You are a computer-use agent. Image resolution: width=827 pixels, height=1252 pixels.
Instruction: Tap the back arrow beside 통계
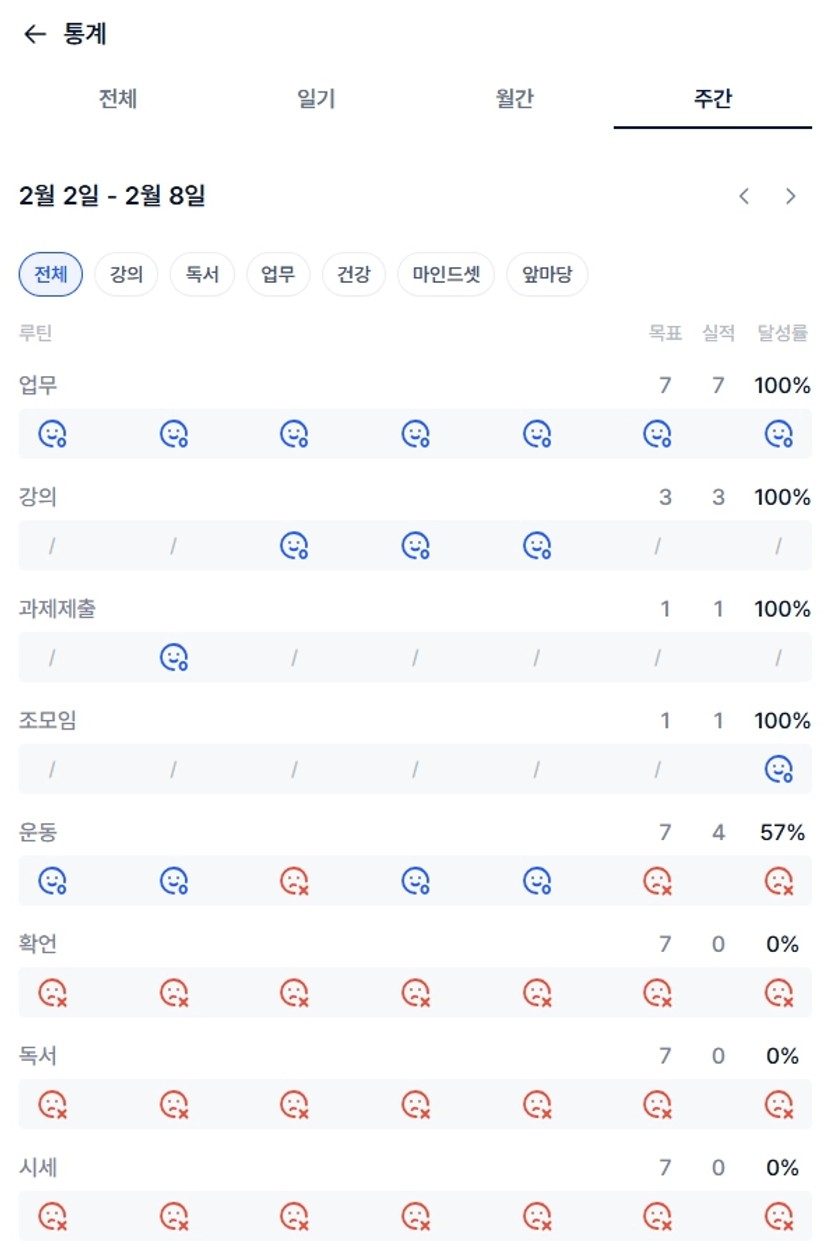click(x=35, y=34)
